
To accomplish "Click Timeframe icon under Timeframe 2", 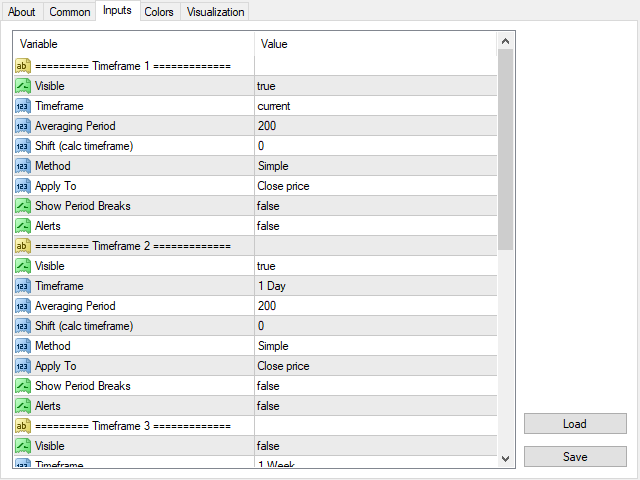I will (23, 286).
